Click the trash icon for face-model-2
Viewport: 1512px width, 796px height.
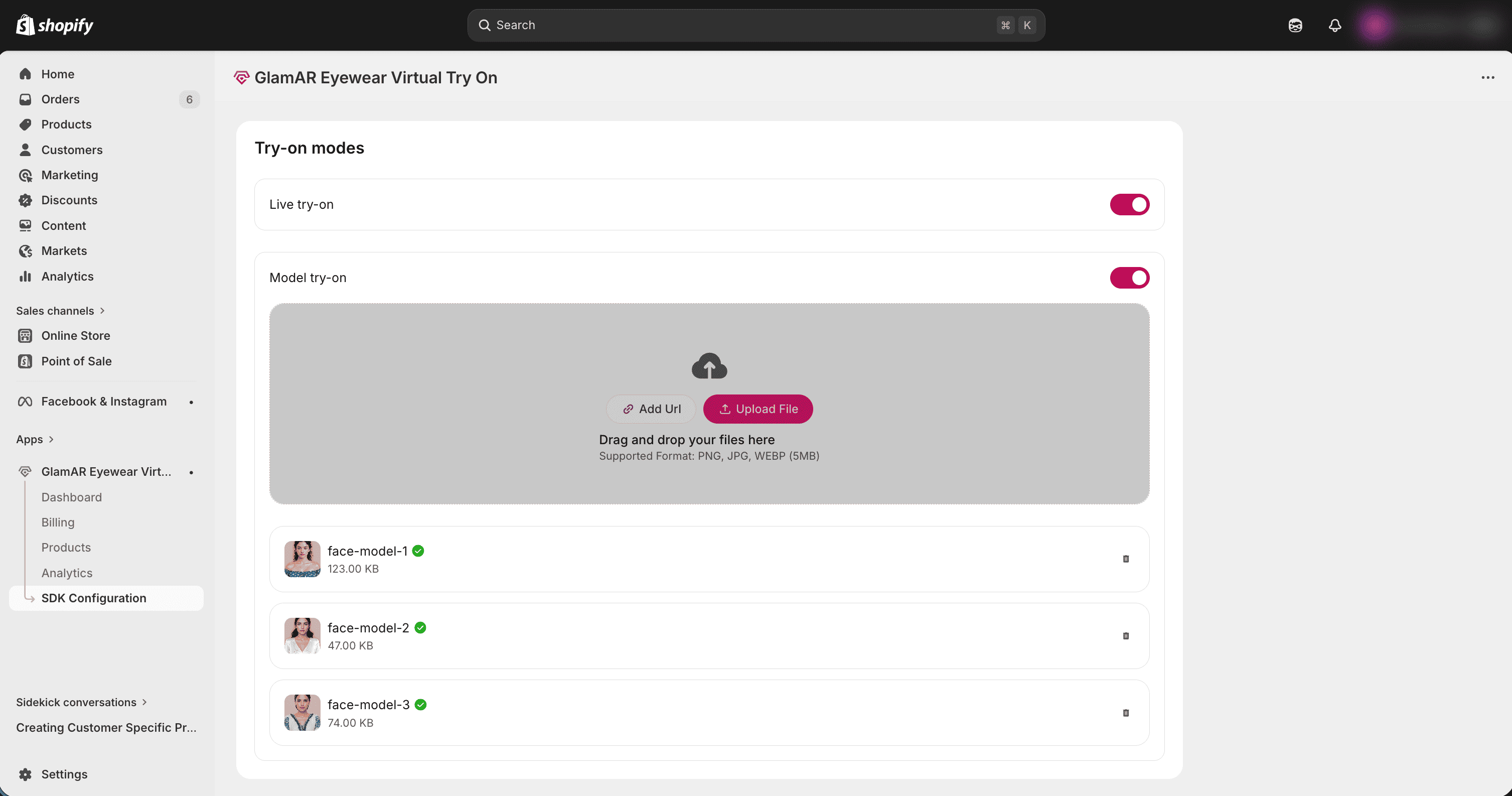(1125, 636)
